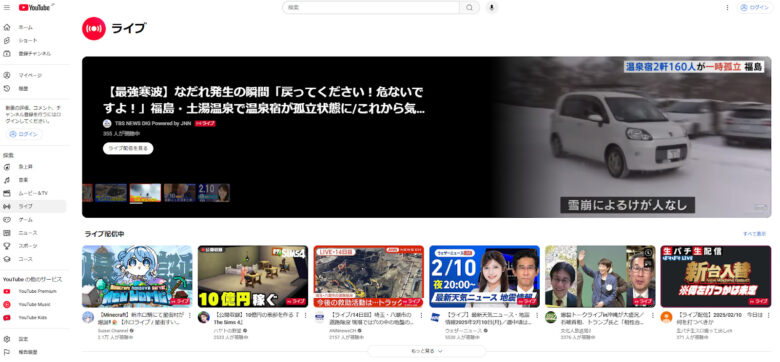Open three-dot menu for Minecraft stream
Image resolution: width=780 pixels, height=362 pixels.
tap(189, 315)
